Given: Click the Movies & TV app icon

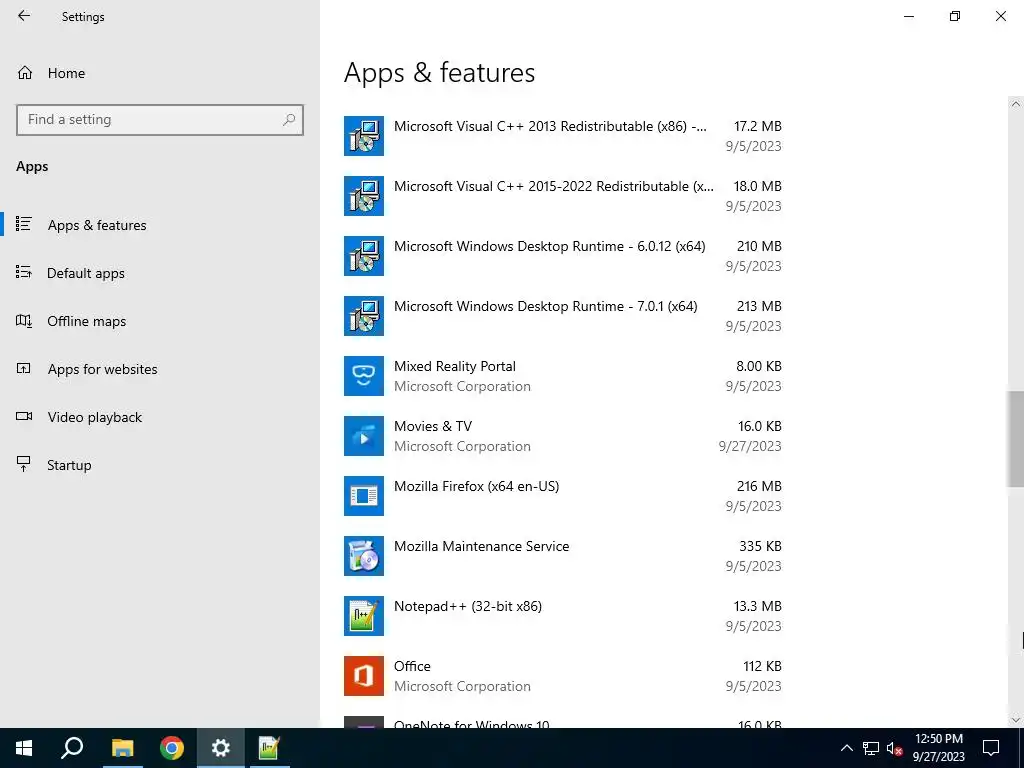Looking at the screenshot, I should coord(364,436).
